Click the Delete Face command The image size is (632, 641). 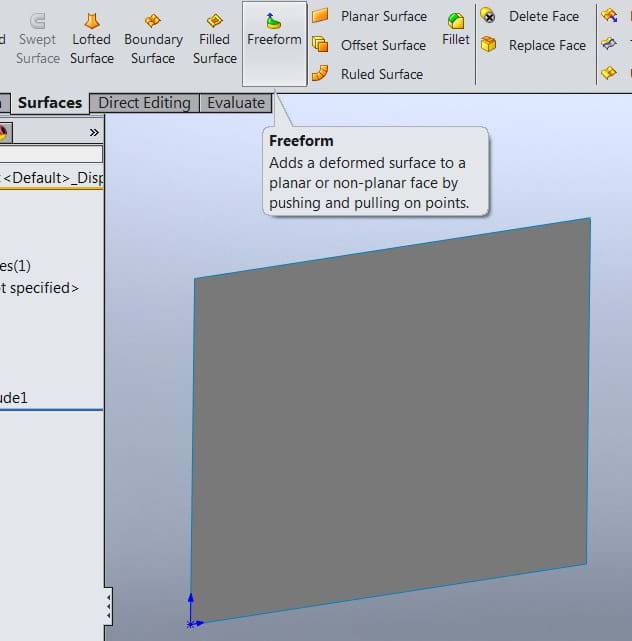tap(532, 16)
